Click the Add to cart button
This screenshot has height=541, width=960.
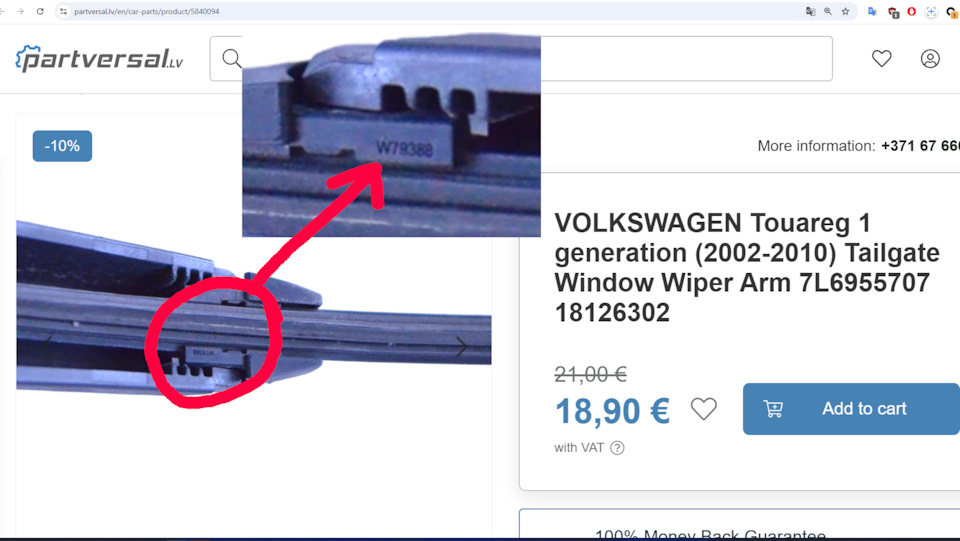(x=851, y=409)
